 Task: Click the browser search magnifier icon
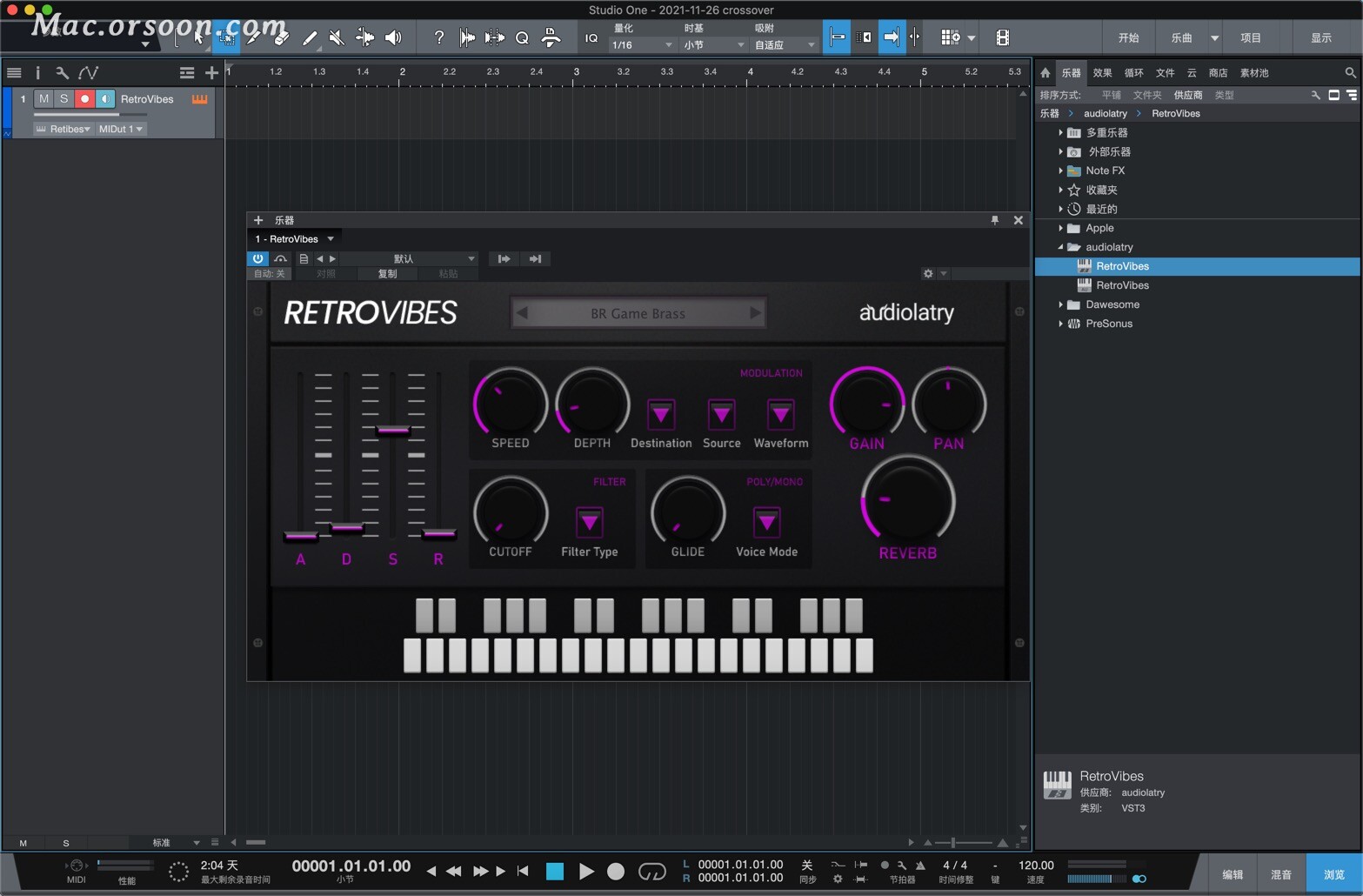(1350, 73)
